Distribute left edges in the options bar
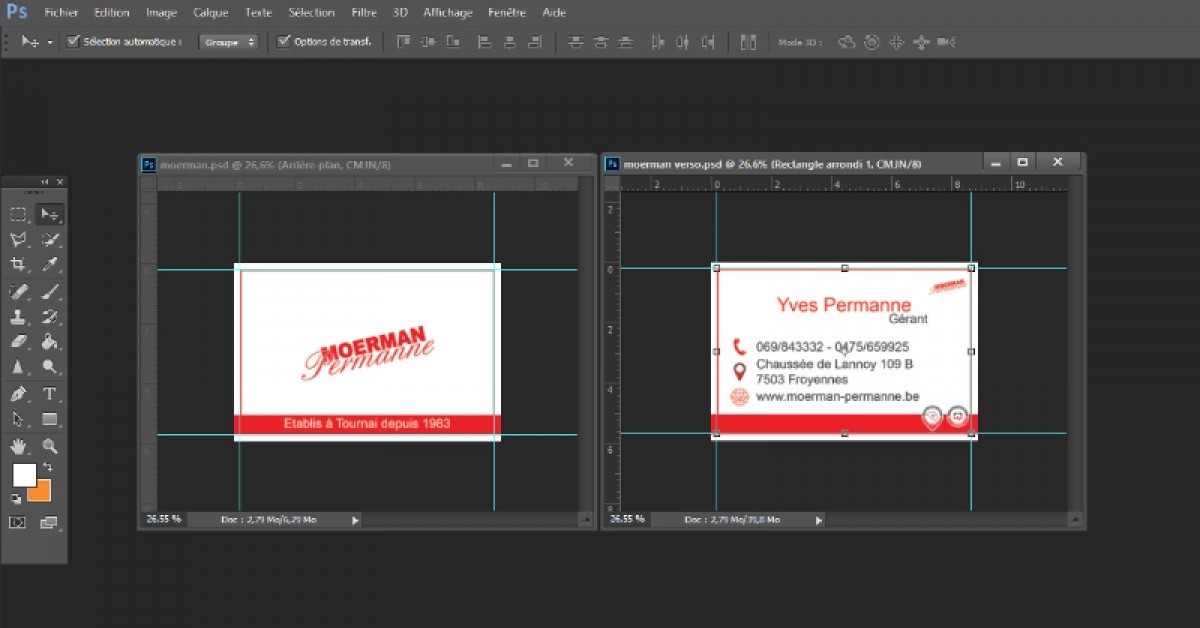 [x=657, y=42]
